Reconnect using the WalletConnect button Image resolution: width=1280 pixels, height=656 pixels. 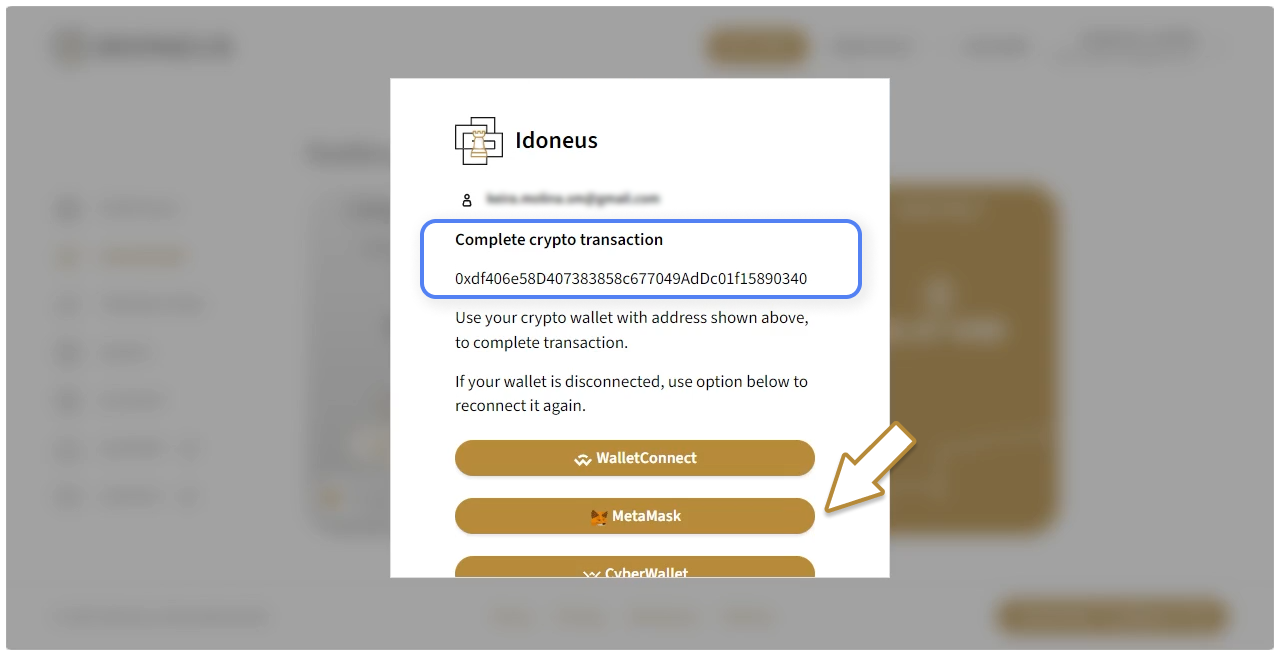tap(635, 457)
